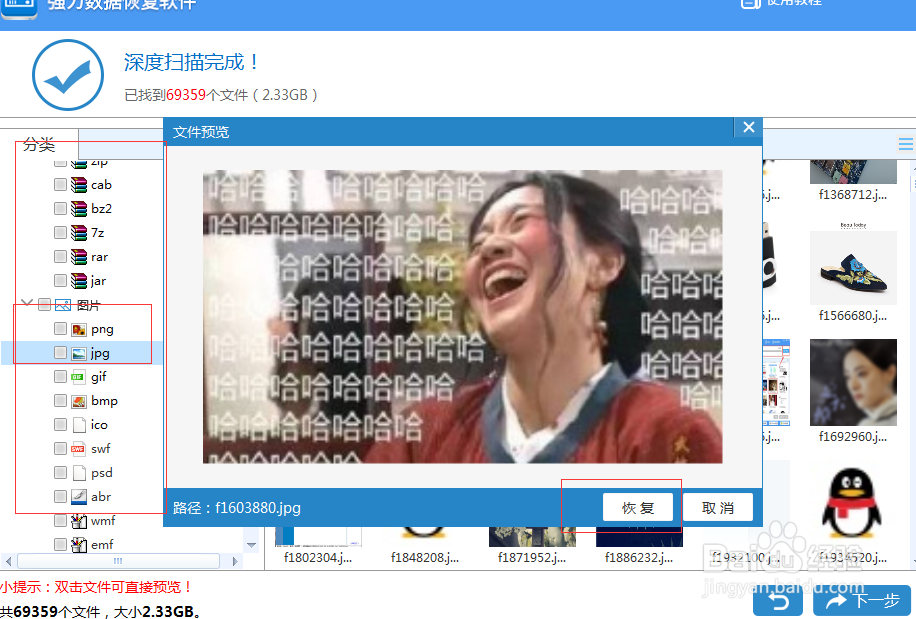Click the f1886232 file name
Image resolution: width=916 pixels, height=619 pixels.
tap(639, 558)
